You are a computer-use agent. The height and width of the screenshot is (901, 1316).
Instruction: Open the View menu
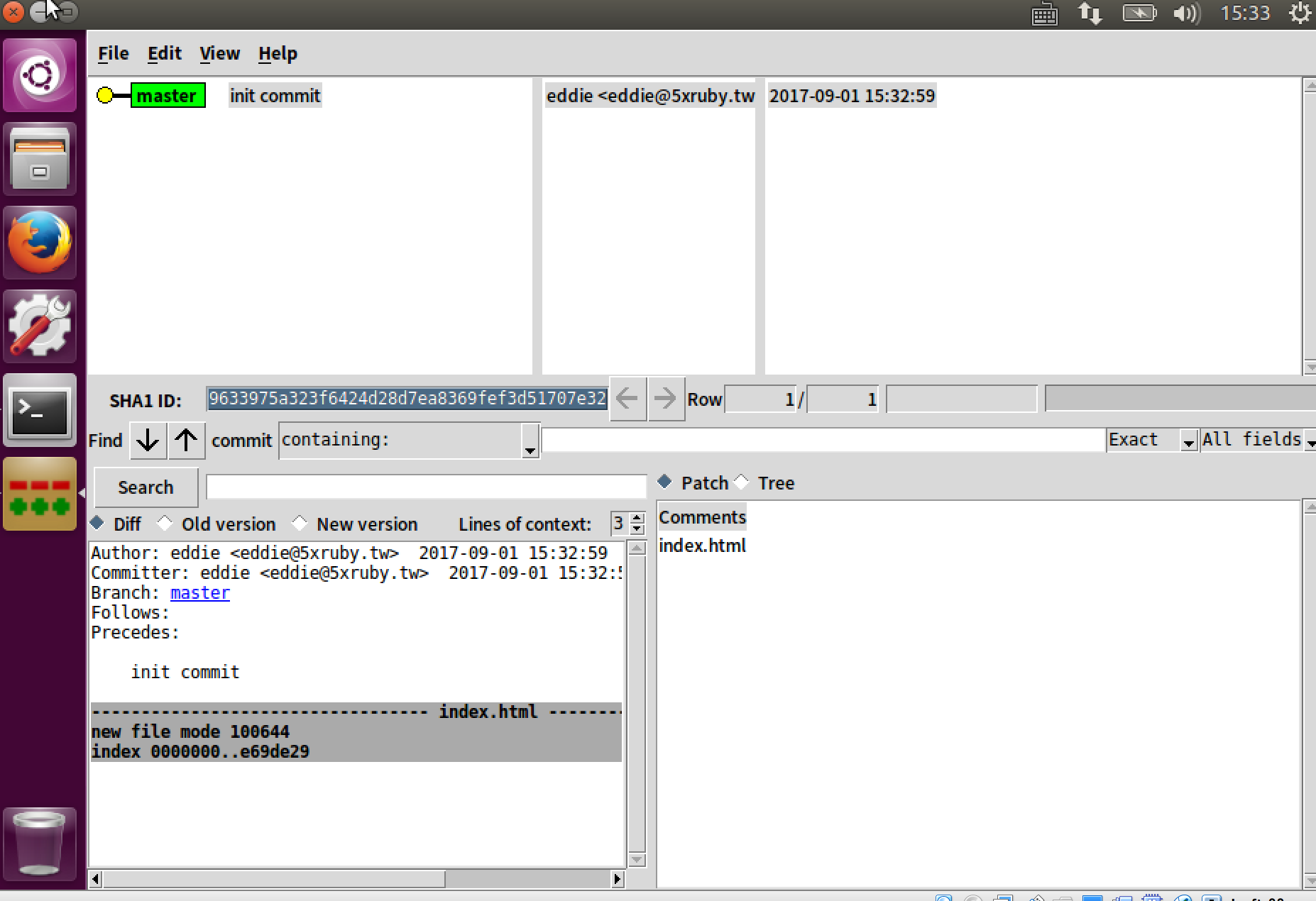[219, 52]
